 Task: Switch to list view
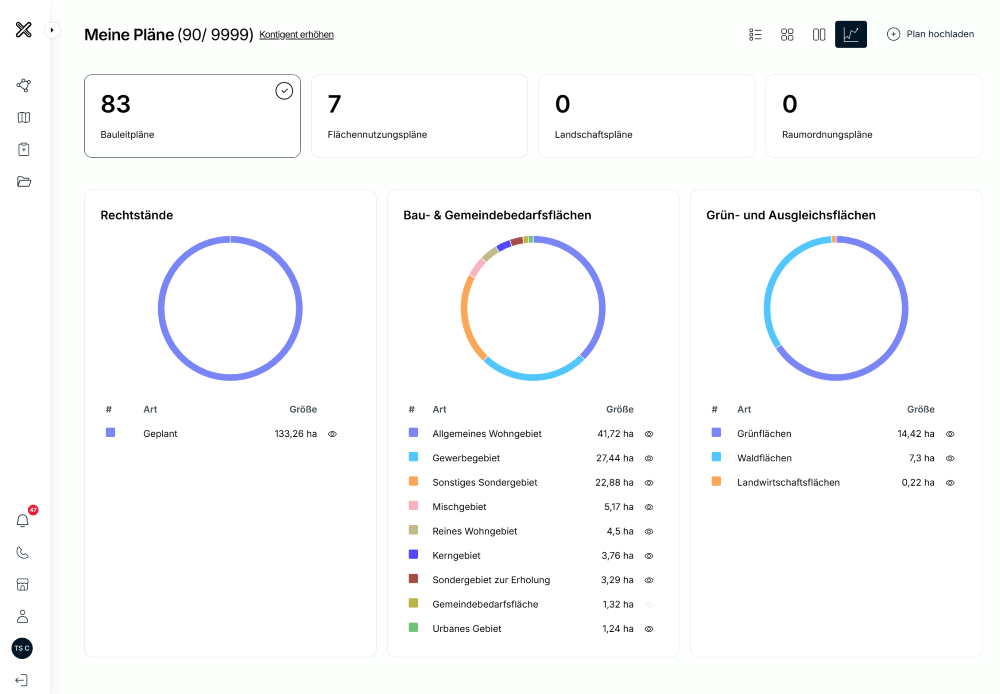(755, 34)
